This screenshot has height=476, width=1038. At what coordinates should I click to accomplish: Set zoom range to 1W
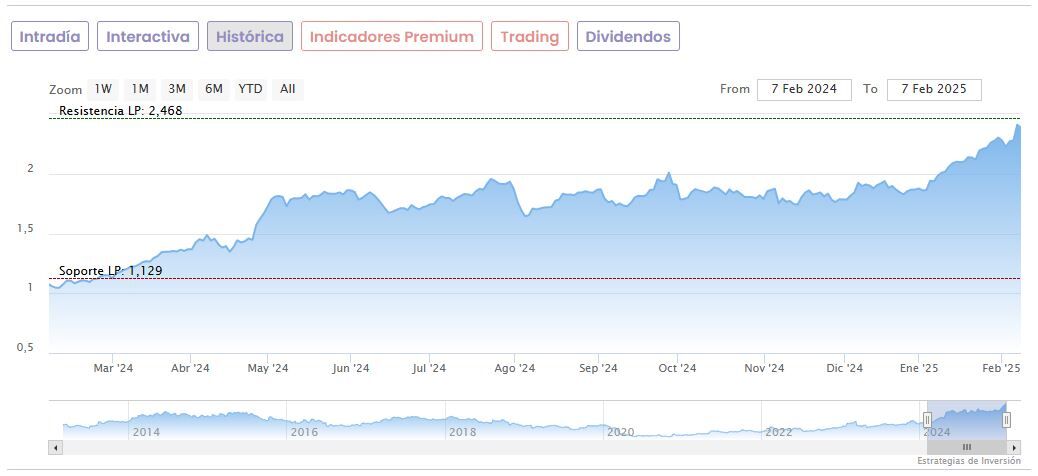(x=104, y=89)
